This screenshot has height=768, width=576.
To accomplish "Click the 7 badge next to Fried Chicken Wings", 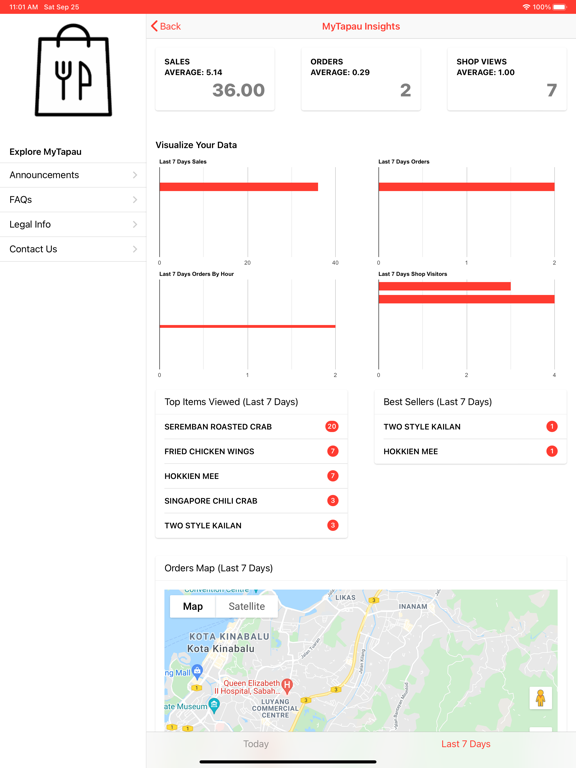I will pyautogui.click(x=333, y=451).
